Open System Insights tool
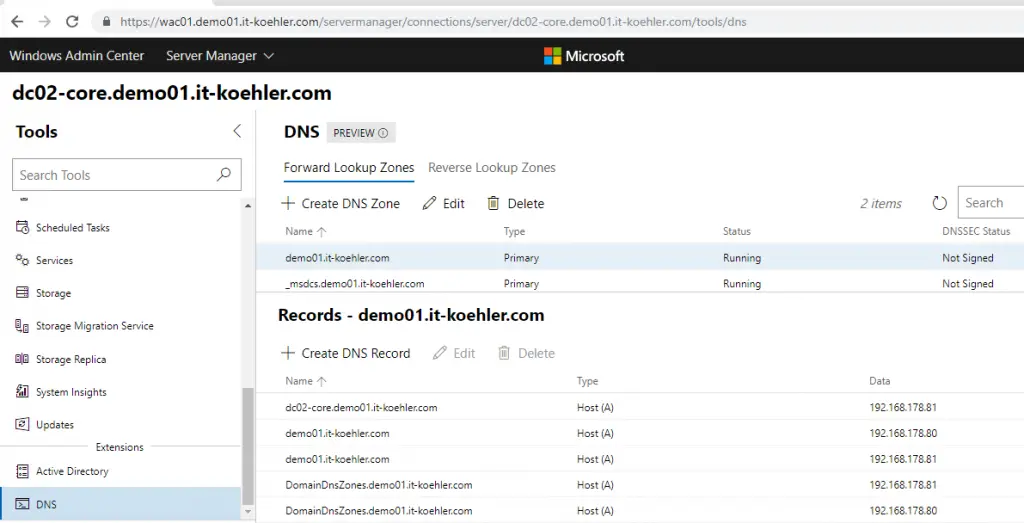Screen dimensions: 1024x523 (70, 393)
